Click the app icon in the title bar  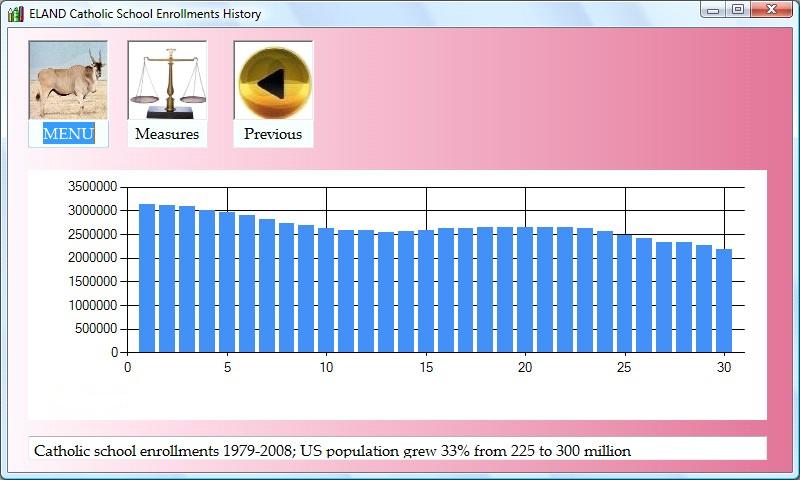coord(15,14)
